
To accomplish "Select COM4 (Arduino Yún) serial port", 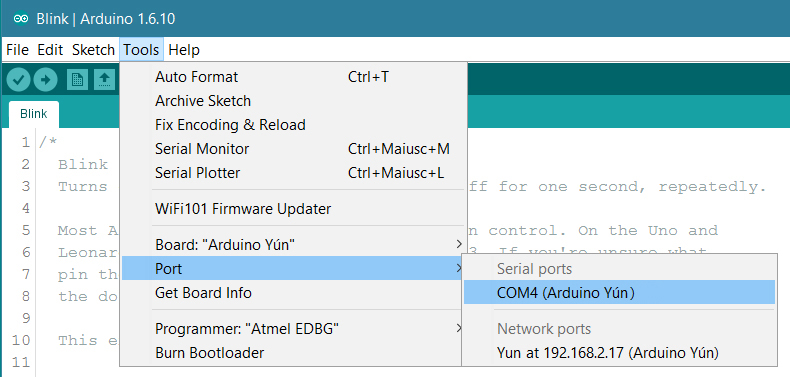I will [x=619, y=292].
